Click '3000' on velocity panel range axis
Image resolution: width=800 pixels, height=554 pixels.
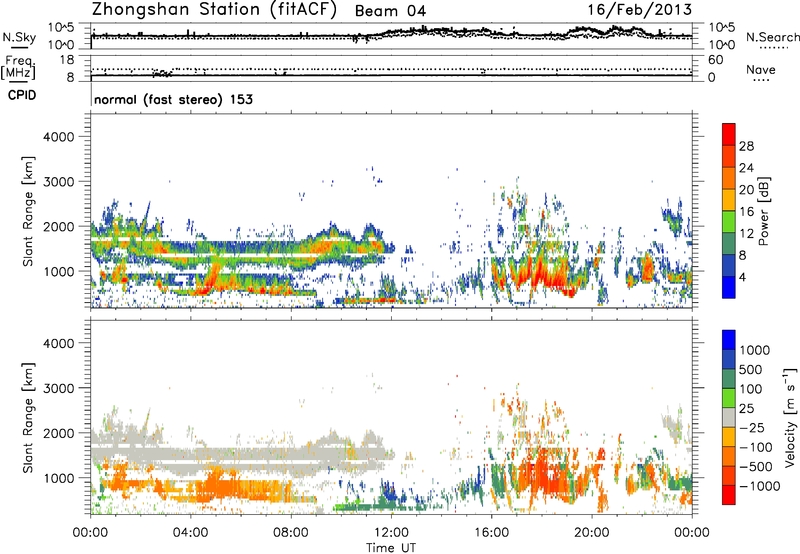[x=58, y=388]
